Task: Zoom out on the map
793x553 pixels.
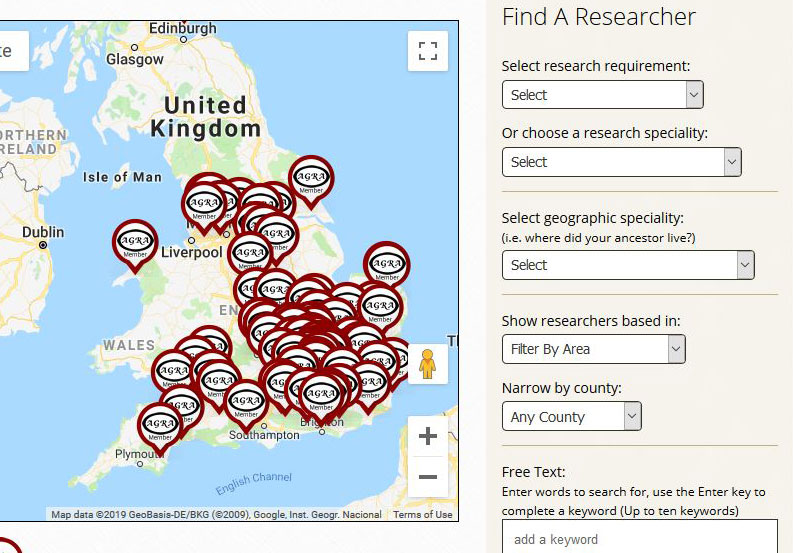Action: pyautogui.click(x=428, y=477)
